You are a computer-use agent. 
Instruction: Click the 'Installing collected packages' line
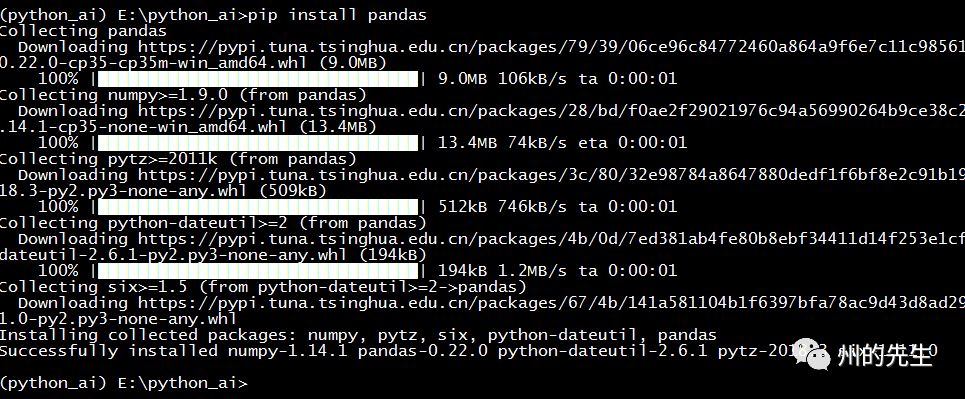(x=358, y=335)
